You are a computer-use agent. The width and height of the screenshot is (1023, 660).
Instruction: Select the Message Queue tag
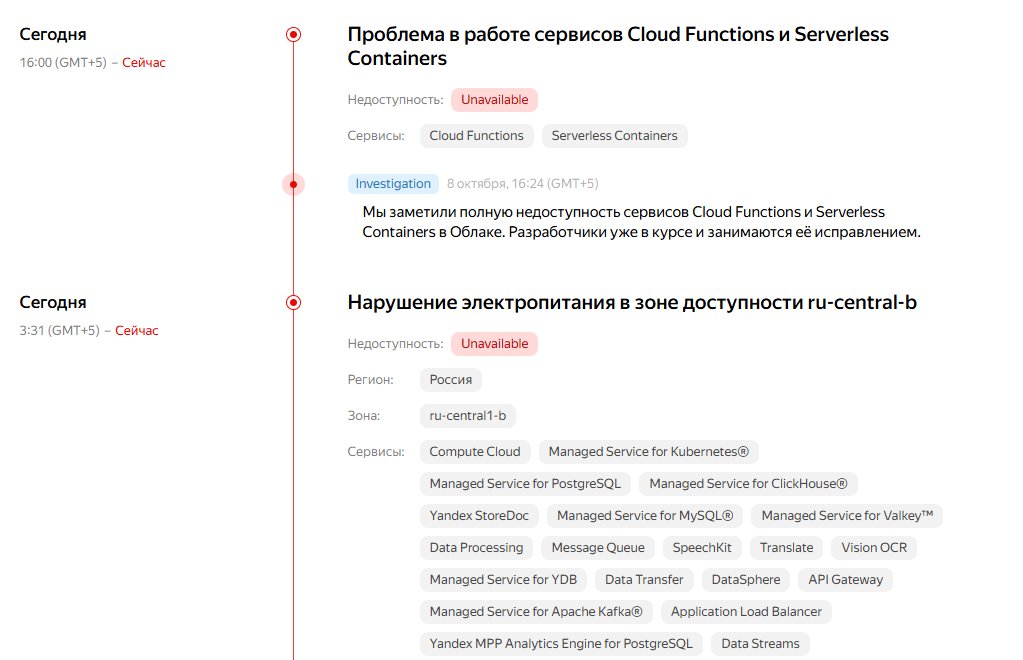(598, 547)
